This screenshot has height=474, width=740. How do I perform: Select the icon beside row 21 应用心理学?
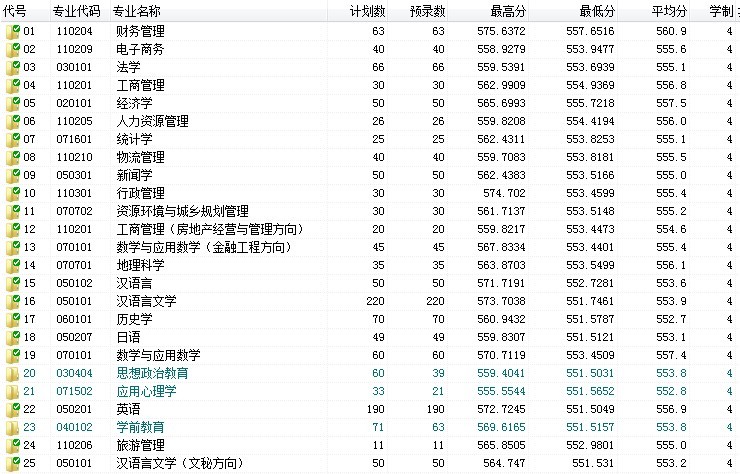coord(13,391)
